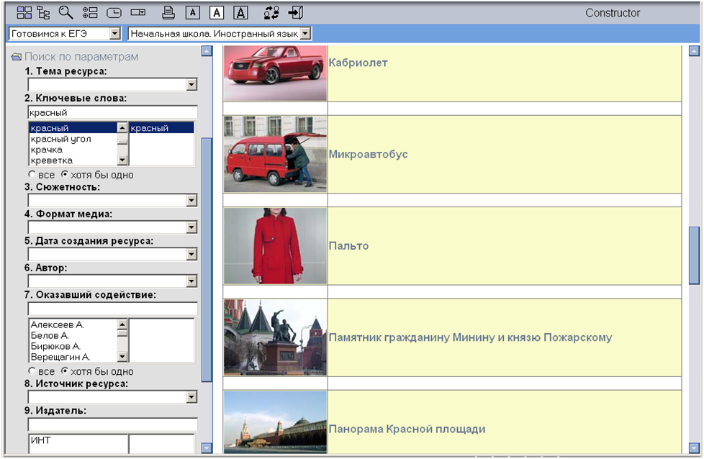Open the 'Панорама Красной площади' resource title
Screen dimensions: 704x459
click(407, 429)
